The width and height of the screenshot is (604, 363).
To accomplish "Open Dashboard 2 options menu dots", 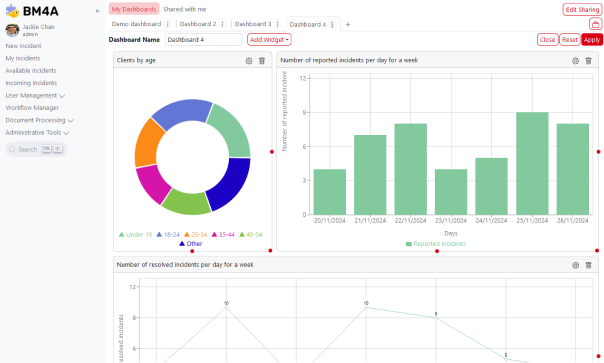I will 222,24.
